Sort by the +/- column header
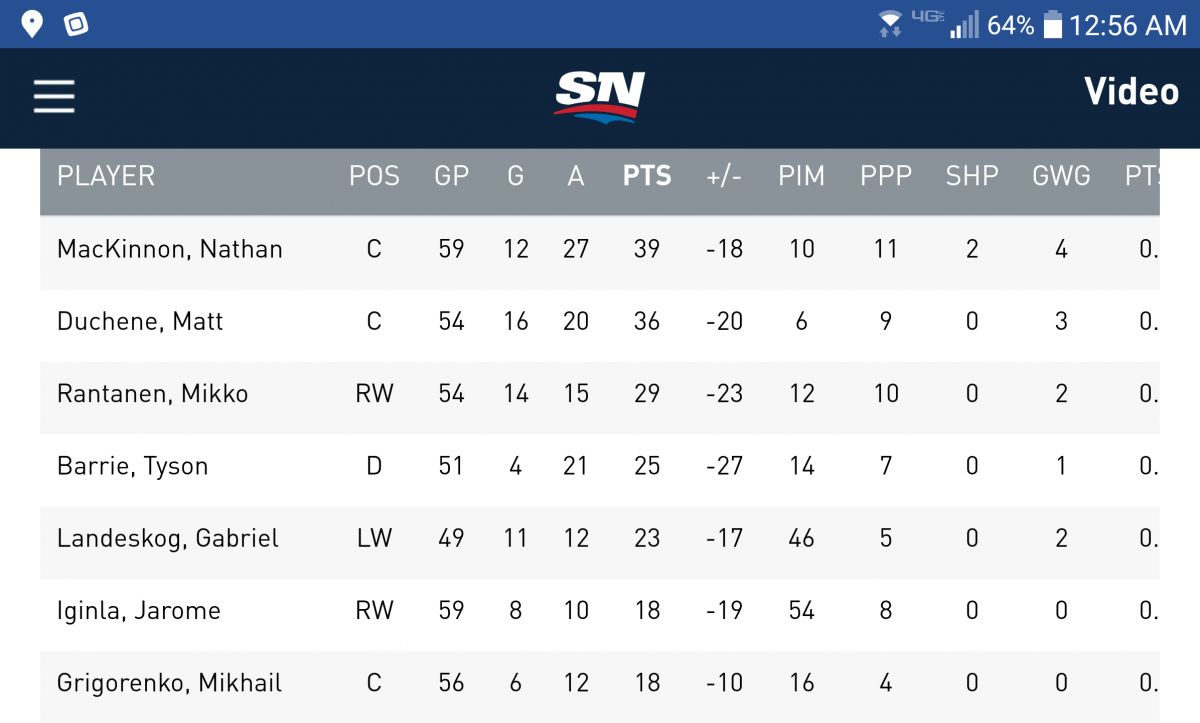 [x=724, y=176]
